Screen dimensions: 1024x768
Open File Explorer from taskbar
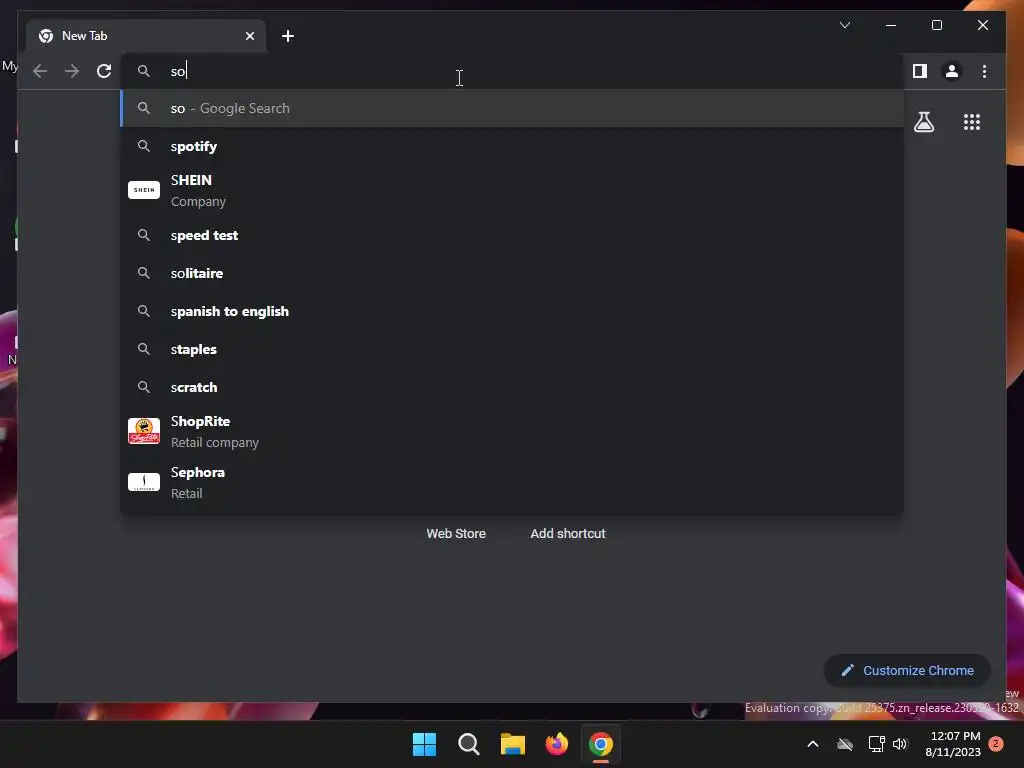pos(513,744)
